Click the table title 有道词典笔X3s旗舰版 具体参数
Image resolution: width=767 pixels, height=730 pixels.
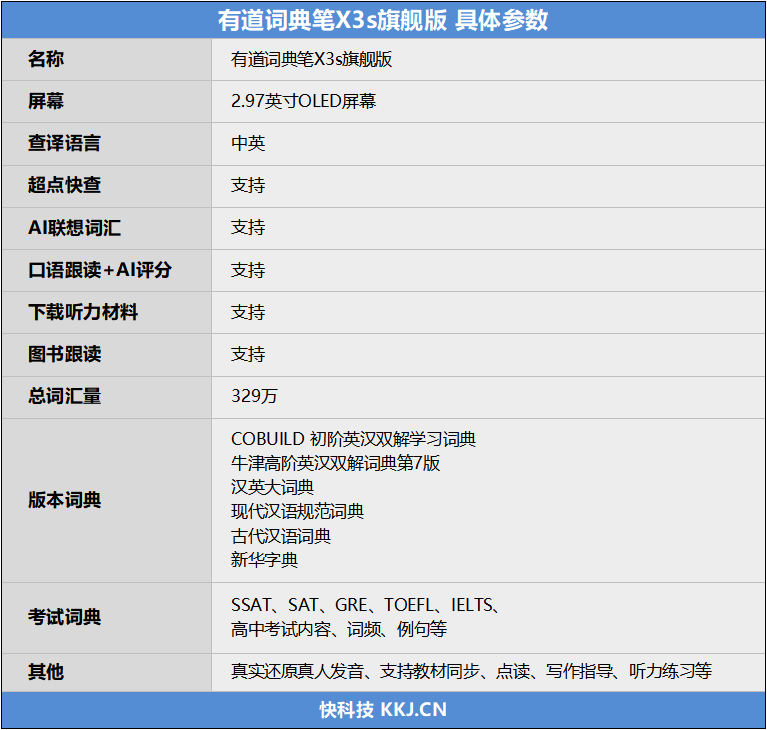pos(383,21)
